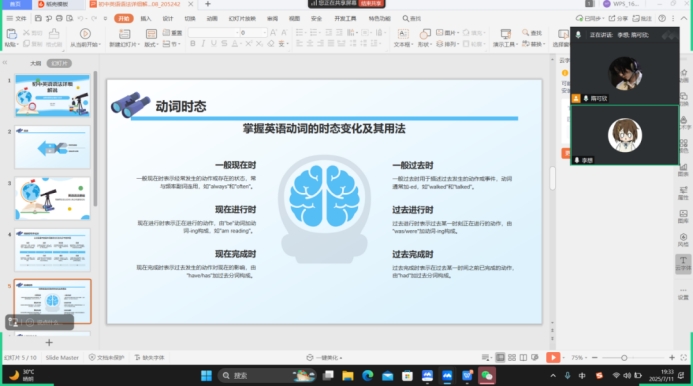Toggle Bold text formatting
This screenshot has width=693, height=386.
193,43
